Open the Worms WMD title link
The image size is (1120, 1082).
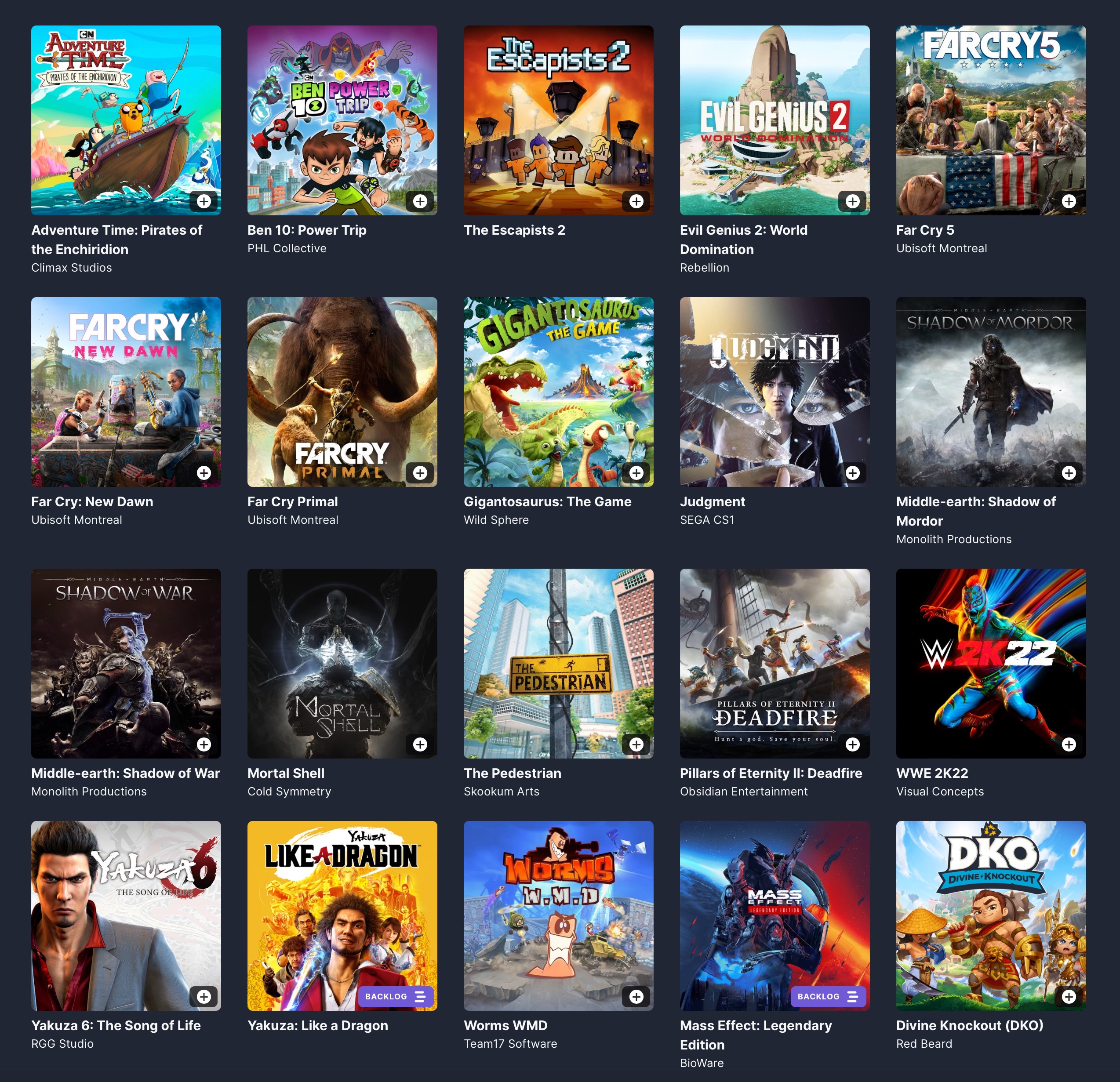505,1025
